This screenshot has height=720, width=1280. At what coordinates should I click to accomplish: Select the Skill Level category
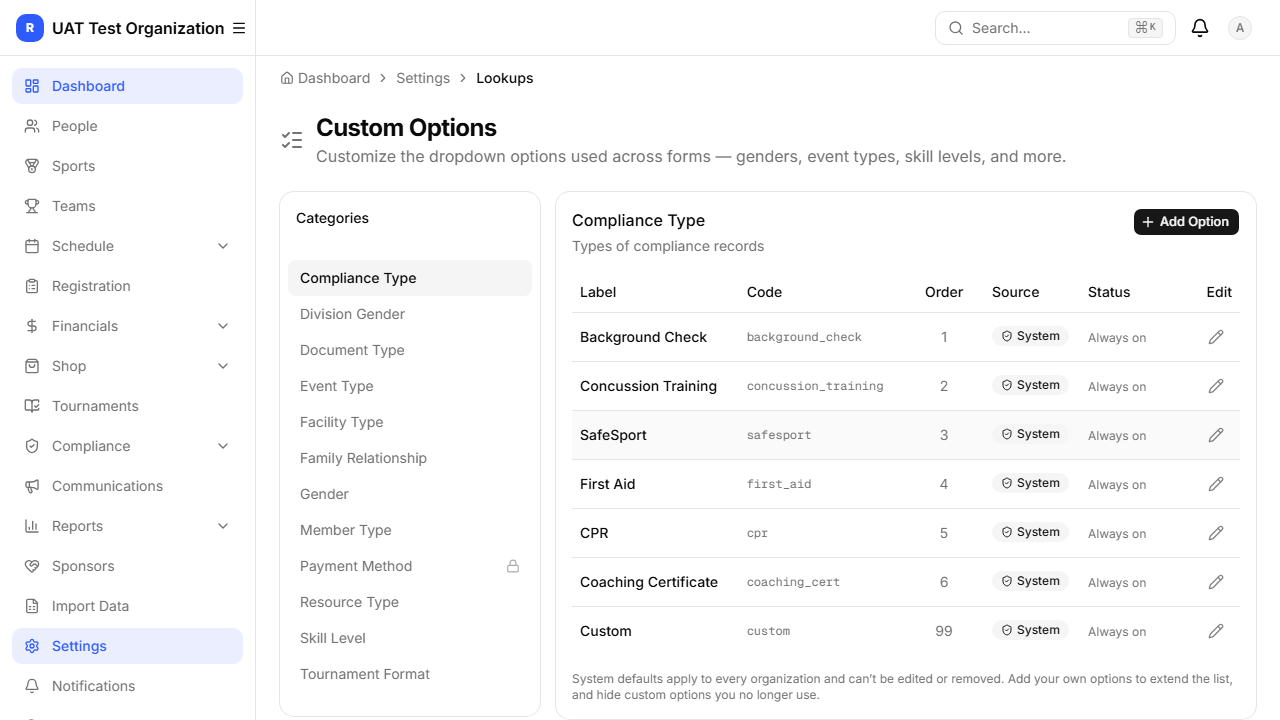click(410, 638)
